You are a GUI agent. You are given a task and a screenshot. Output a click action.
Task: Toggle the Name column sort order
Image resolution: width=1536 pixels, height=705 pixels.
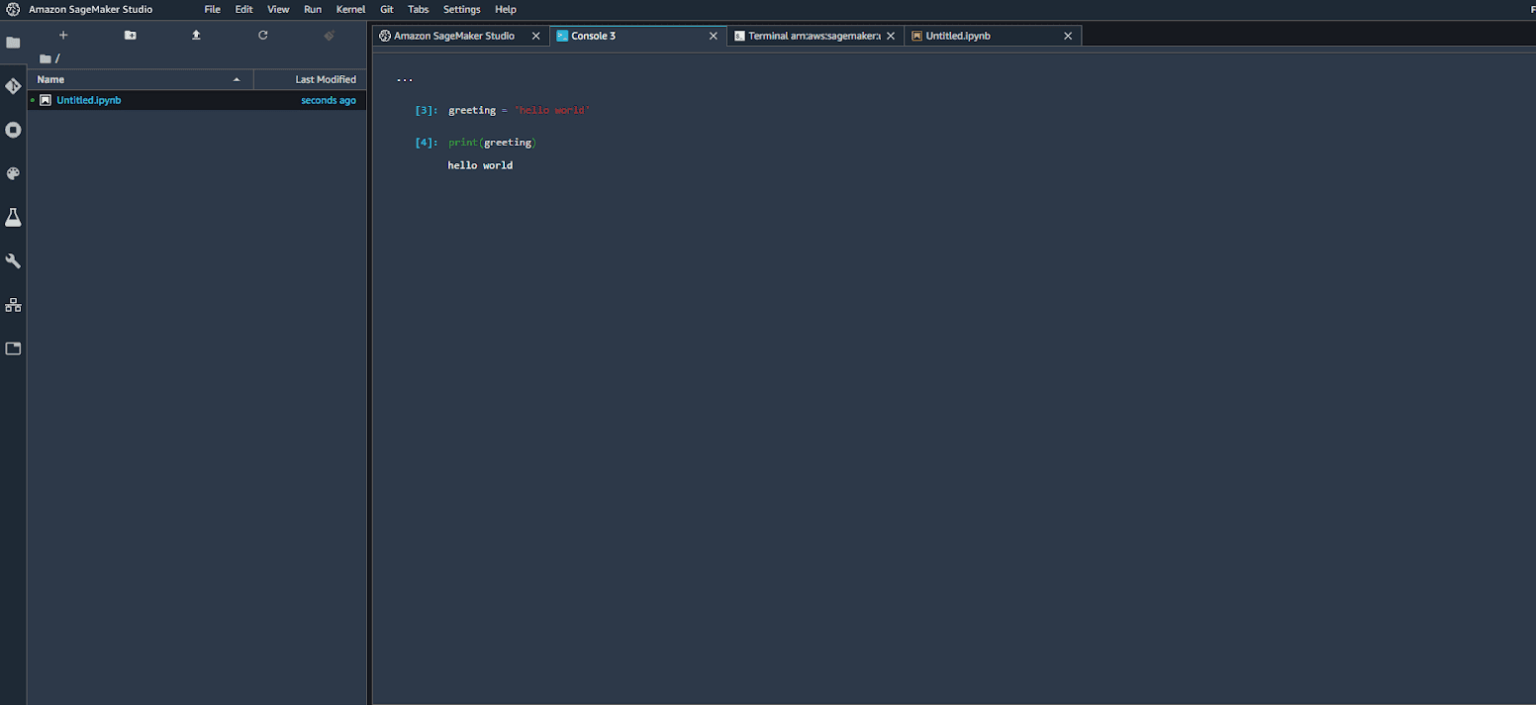click(x=50, y=79)
